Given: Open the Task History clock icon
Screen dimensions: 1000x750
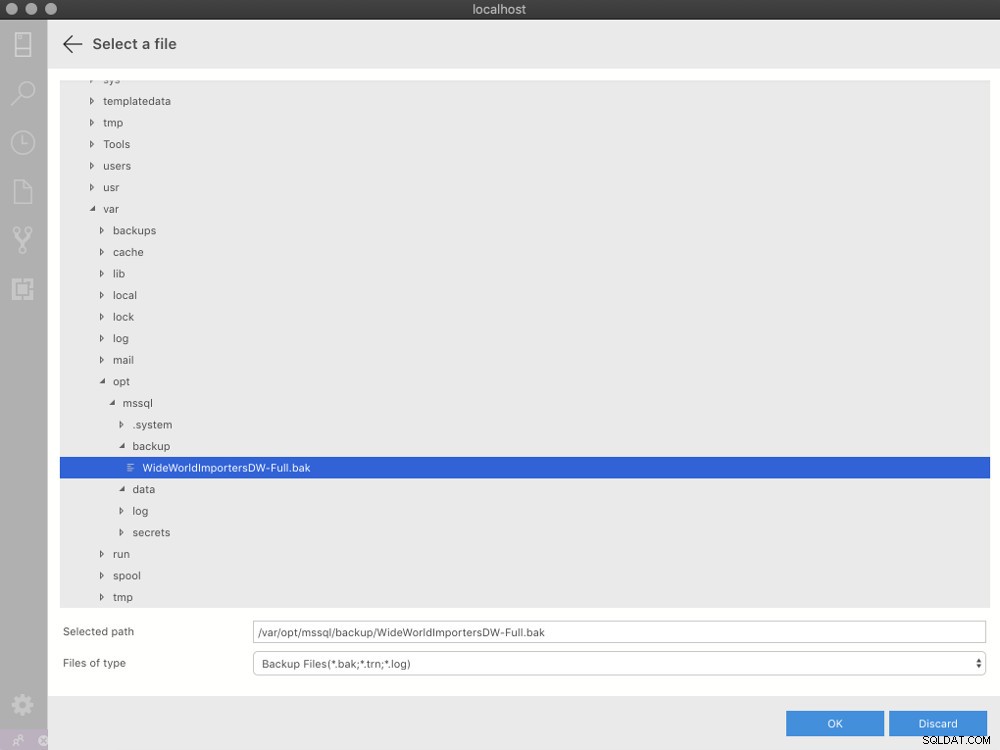Looking at the screenshot, I should [x=23, y=142].
